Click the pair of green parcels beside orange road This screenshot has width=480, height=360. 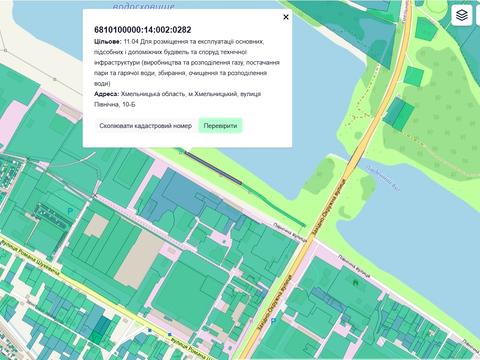tap(399, 113)
